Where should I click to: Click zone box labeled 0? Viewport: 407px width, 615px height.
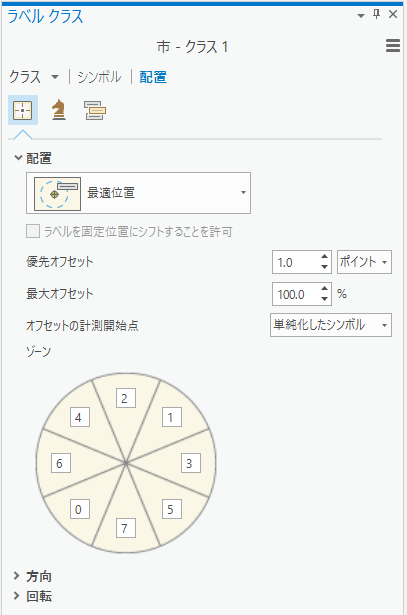point(80,509)
